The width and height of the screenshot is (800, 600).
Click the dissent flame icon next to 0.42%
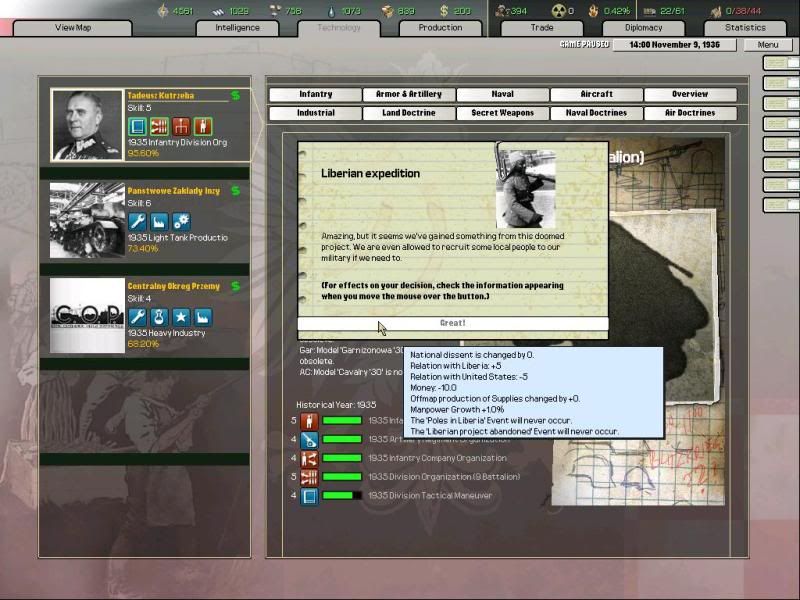pos(593,11)
